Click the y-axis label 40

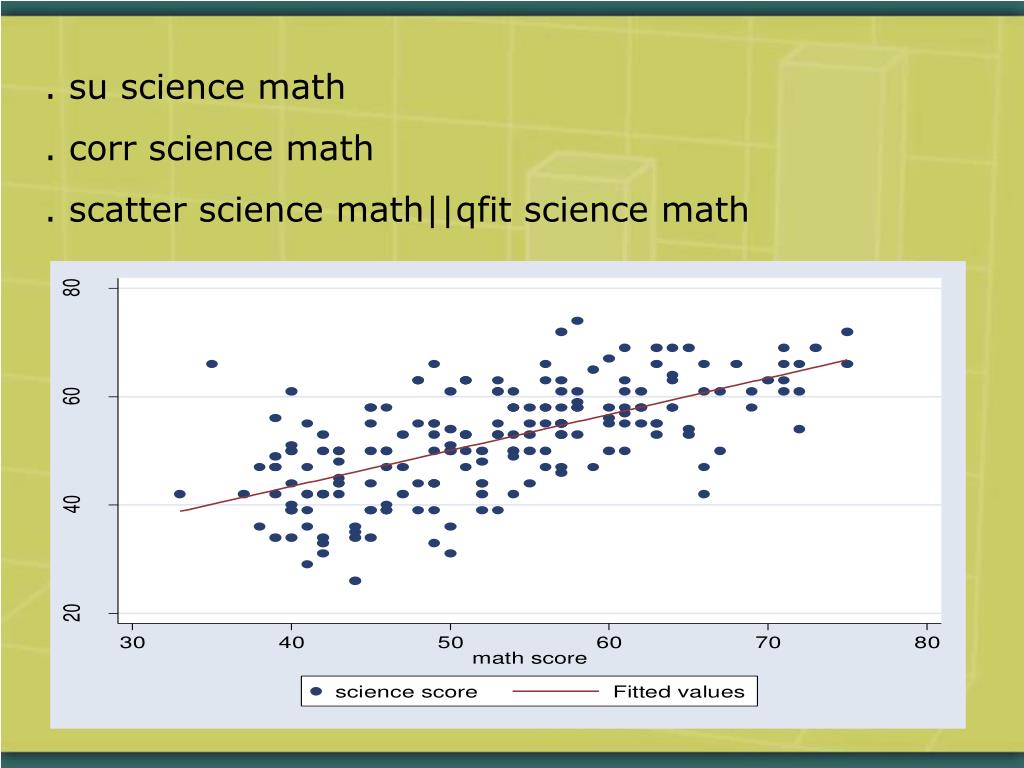(72, 505)
